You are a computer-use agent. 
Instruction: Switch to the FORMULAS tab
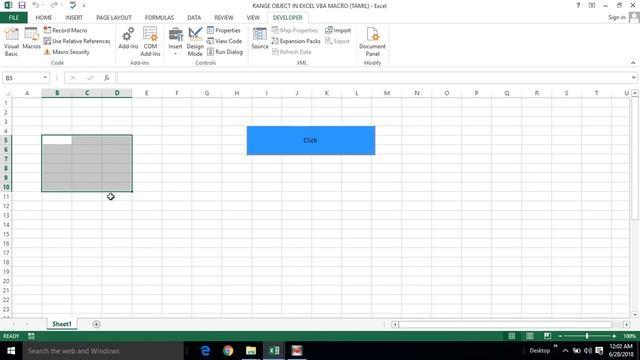tap(159, 18)
